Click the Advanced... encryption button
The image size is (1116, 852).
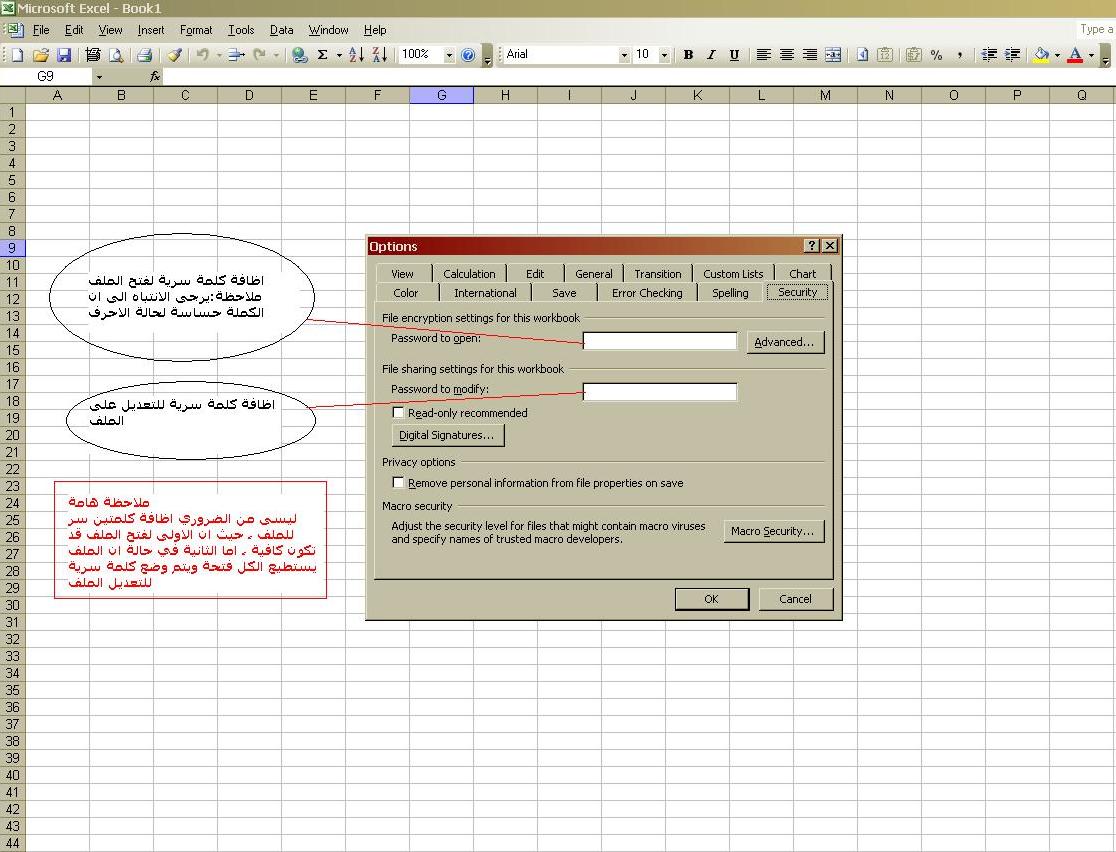(x=784, y=342)
